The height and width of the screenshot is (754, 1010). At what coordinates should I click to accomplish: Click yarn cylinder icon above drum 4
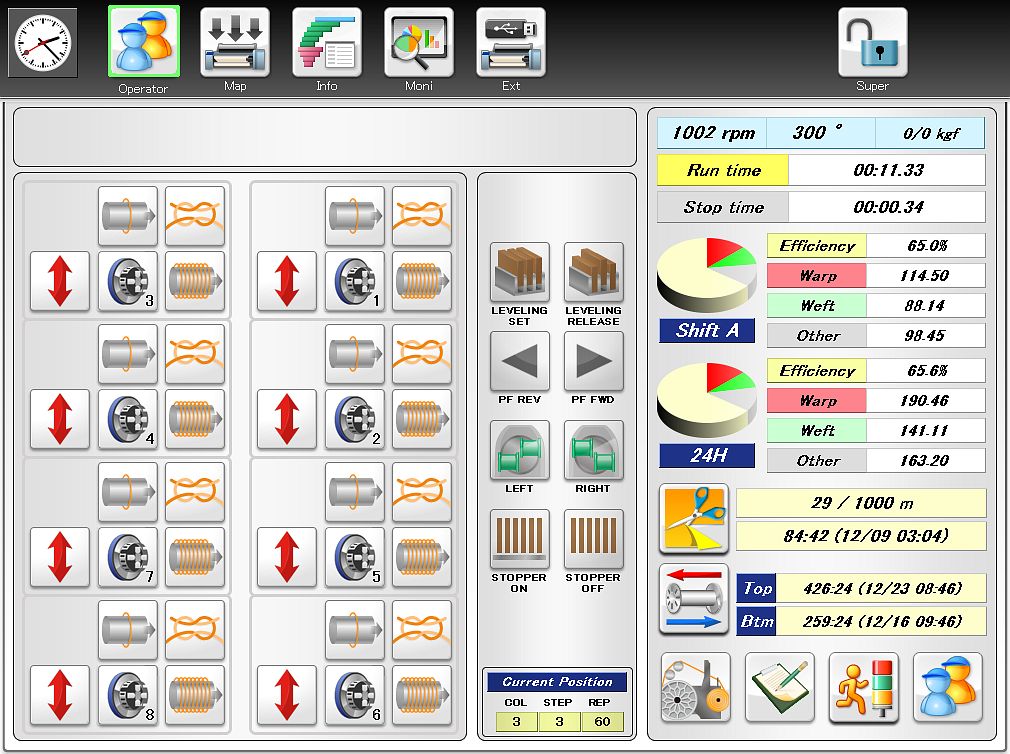tap(128, 353)
